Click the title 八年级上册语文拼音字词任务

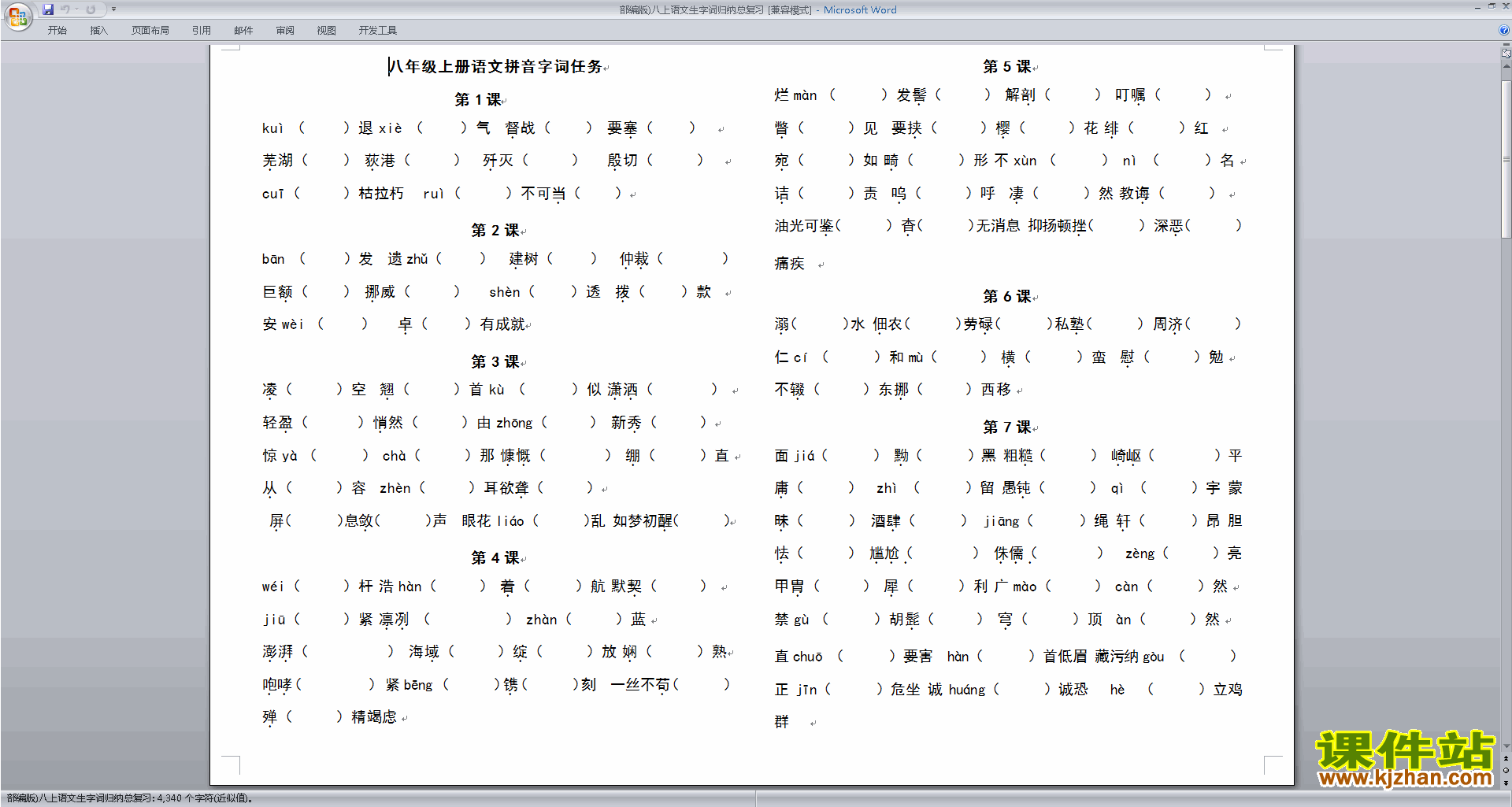click(496, 67)
